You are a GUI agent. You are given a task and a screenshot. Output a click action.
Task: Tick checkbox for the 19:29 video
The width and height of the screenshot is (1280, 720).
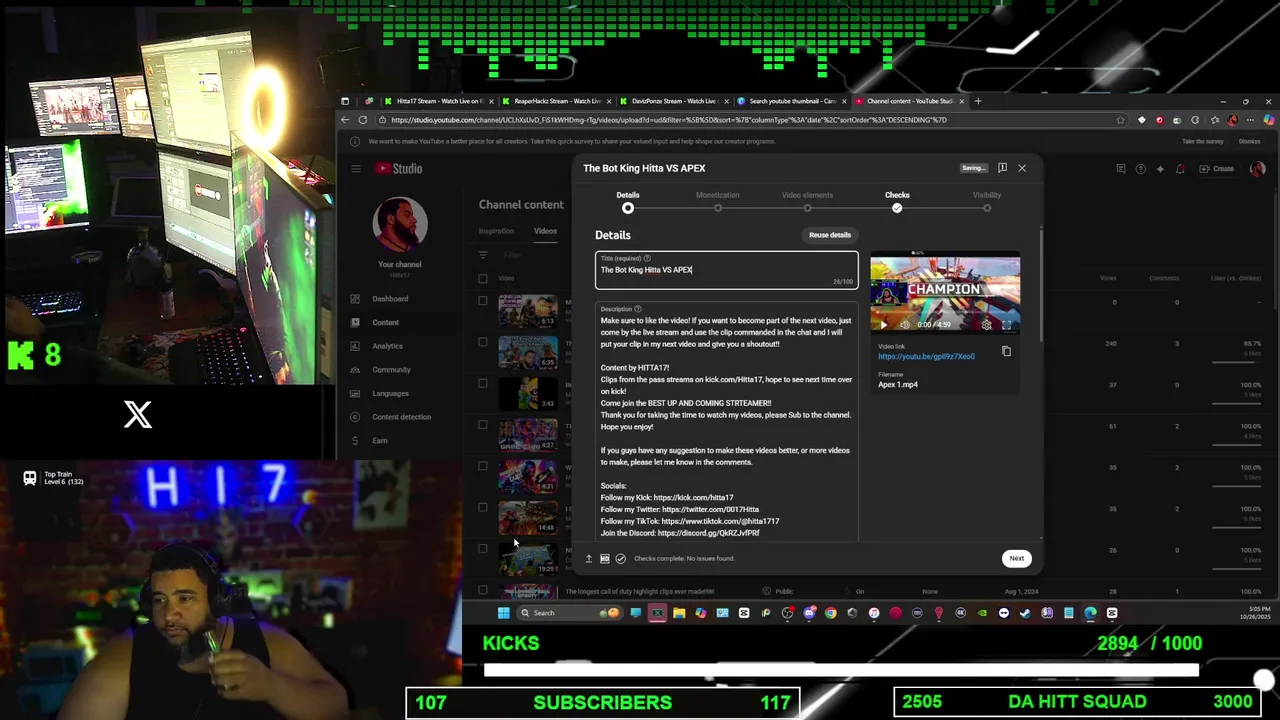coord(483,549)
